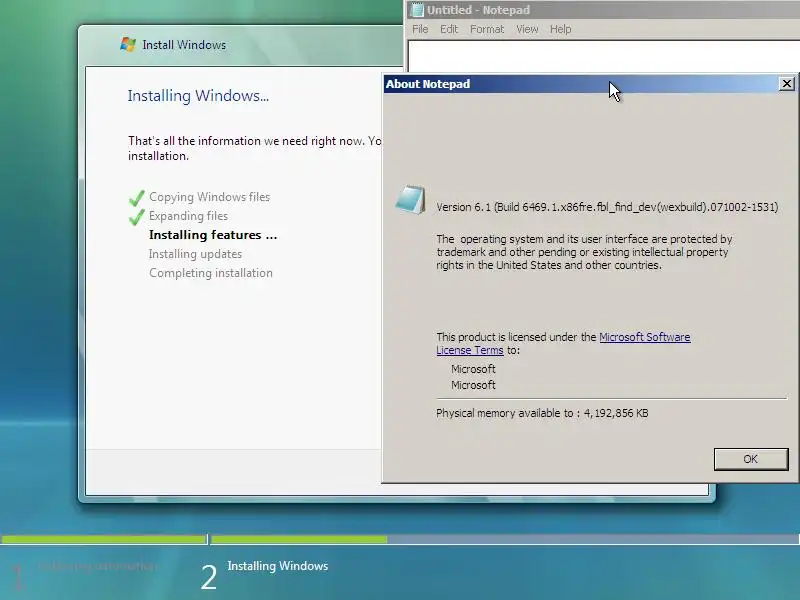Click the Version 6.1 build string
This screenshot has height=600, width=800.
[607, 207]
